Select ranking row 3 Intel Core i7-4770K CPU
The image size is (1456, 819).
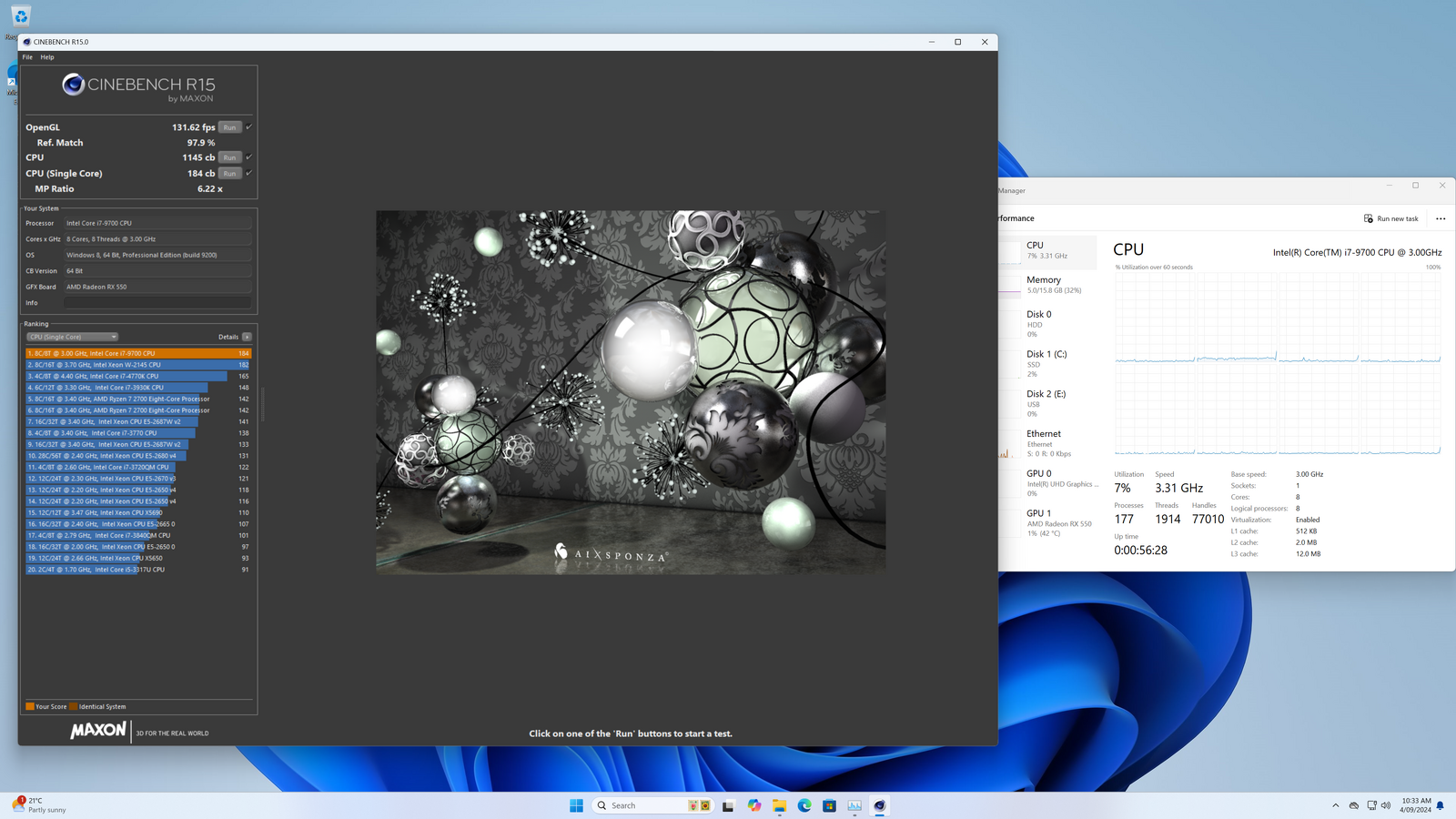pos(138,376)
